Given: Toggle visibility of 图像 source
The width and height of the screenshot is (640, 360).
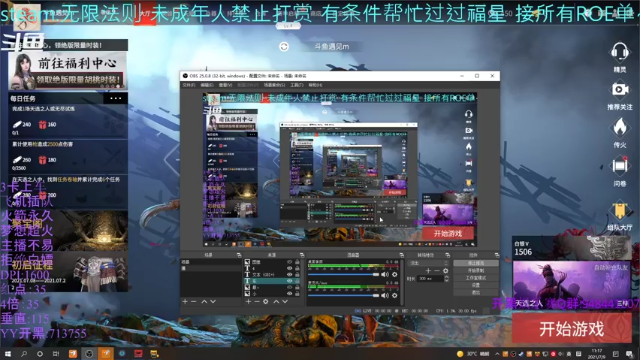Looking at the screenshot, I should [290, 262].
